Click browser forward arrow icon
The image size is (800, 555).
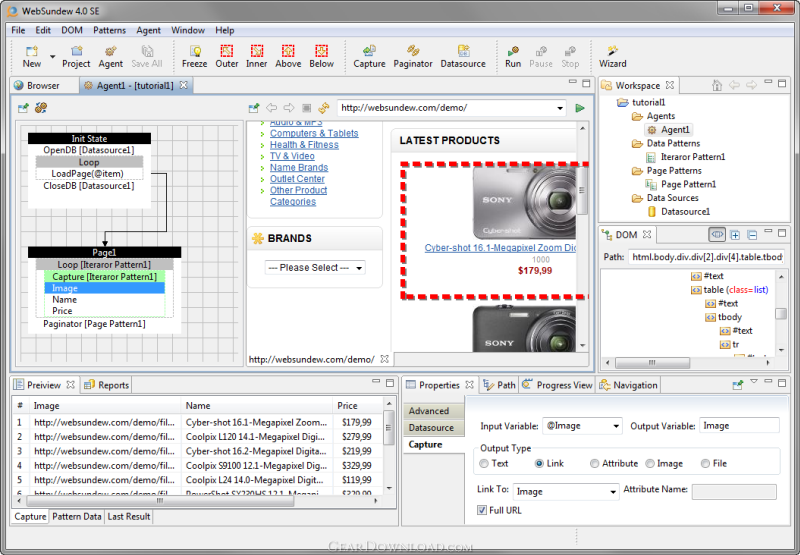point(289,108)
